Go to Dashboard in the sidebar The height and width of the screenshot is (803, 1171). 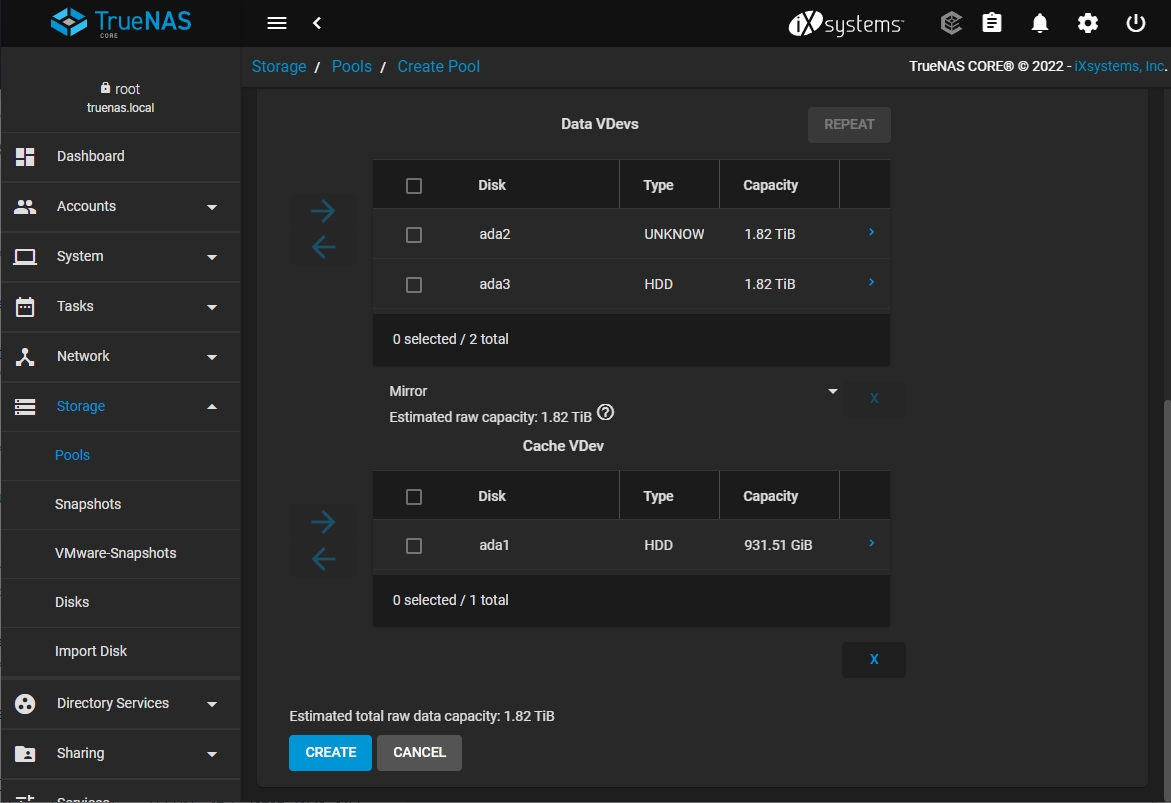[x=90, y=157]
